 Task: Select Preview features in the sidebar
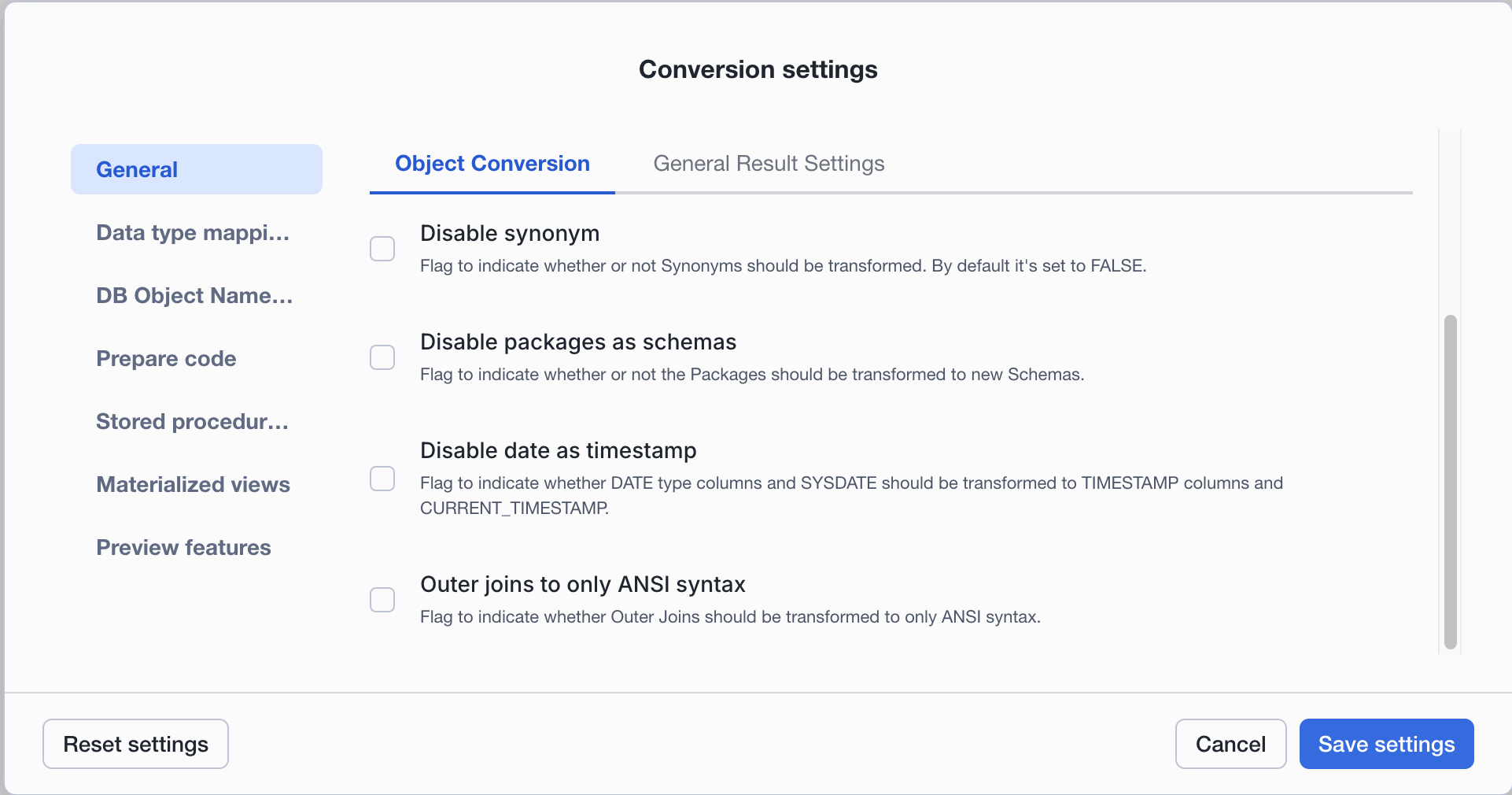pyautogui.click(x=183, y=547)
